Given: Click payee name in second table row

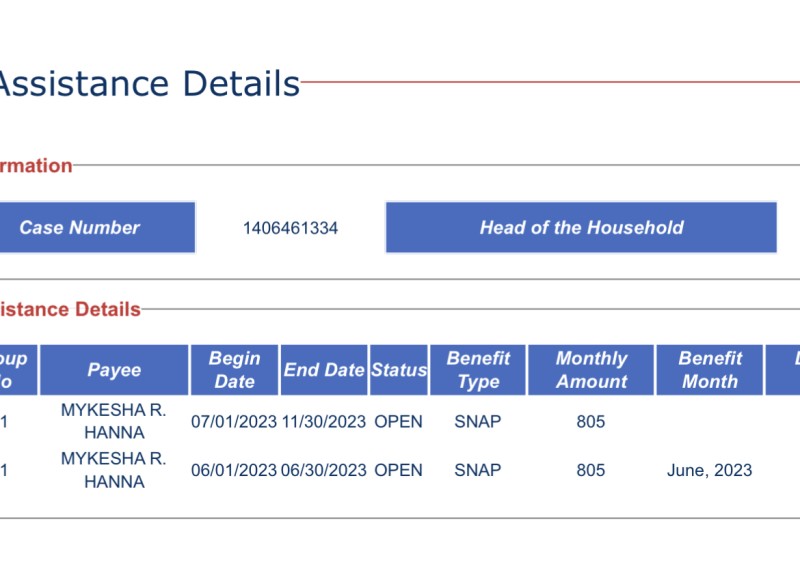Looking at the screenshot, I should pyautogui.click(x=114, y=470).
